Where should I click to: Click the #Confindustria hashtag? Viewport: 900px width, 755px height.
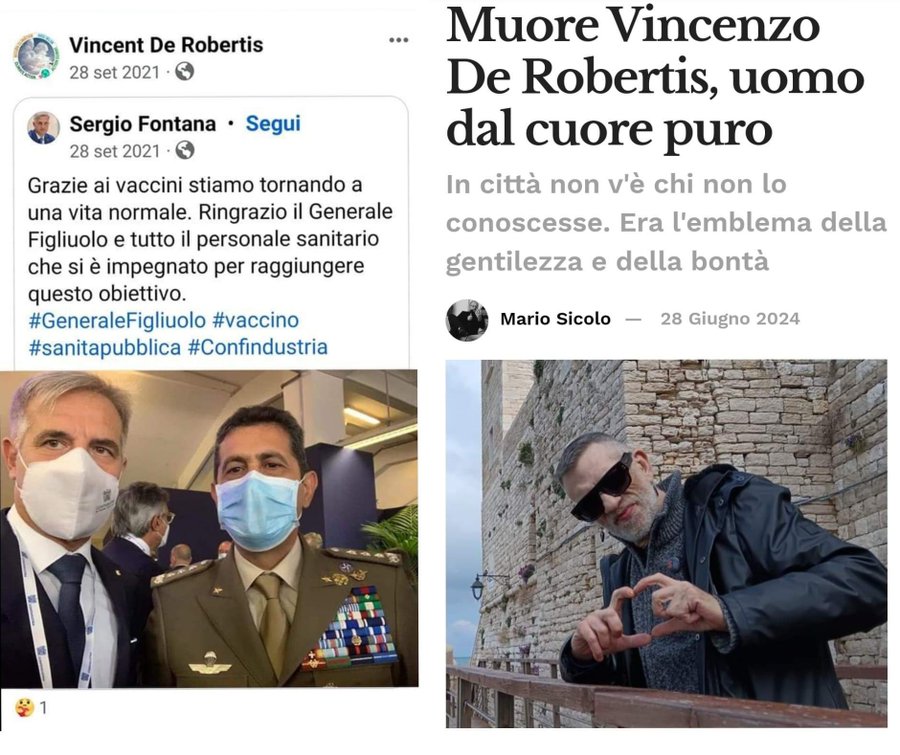(258, 347)
